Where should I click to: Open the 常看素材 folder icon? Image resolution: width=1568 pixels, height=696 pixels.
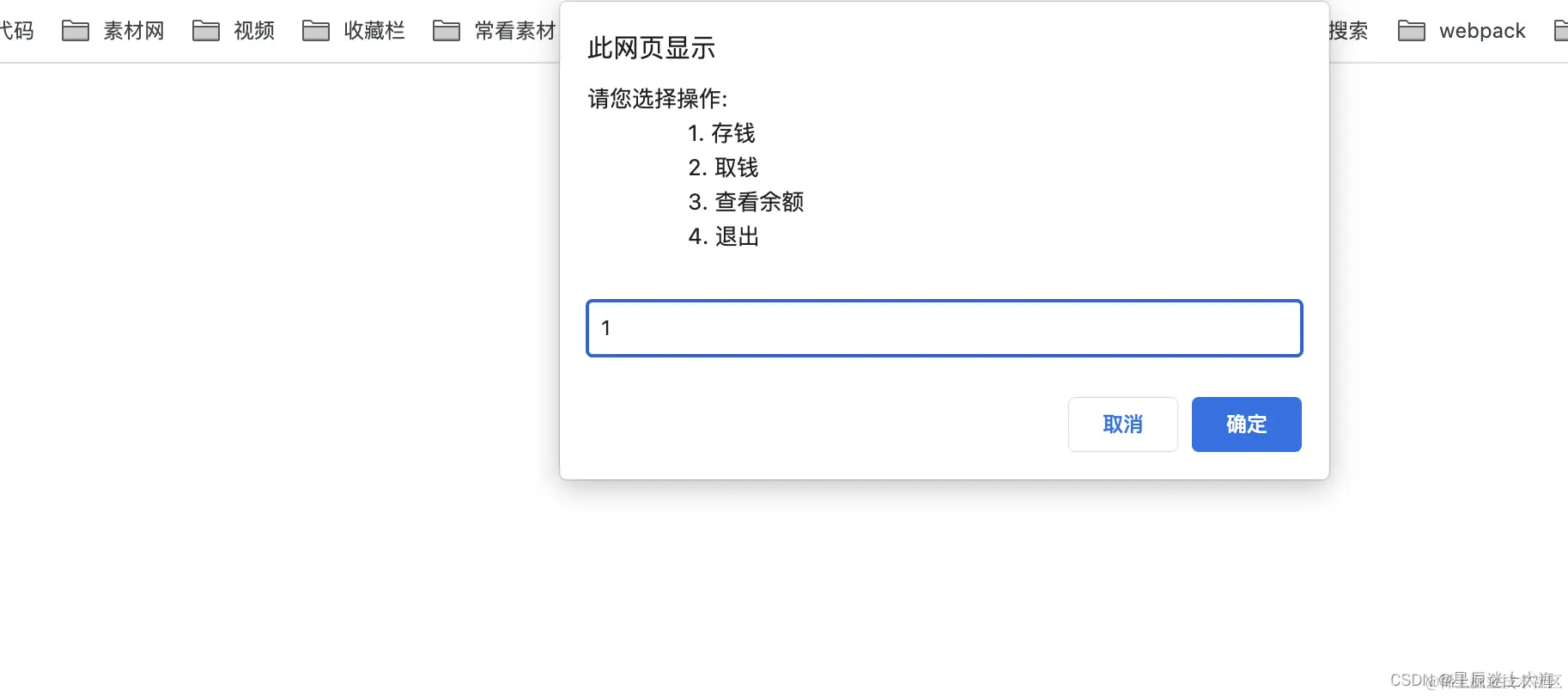(447, 28)
